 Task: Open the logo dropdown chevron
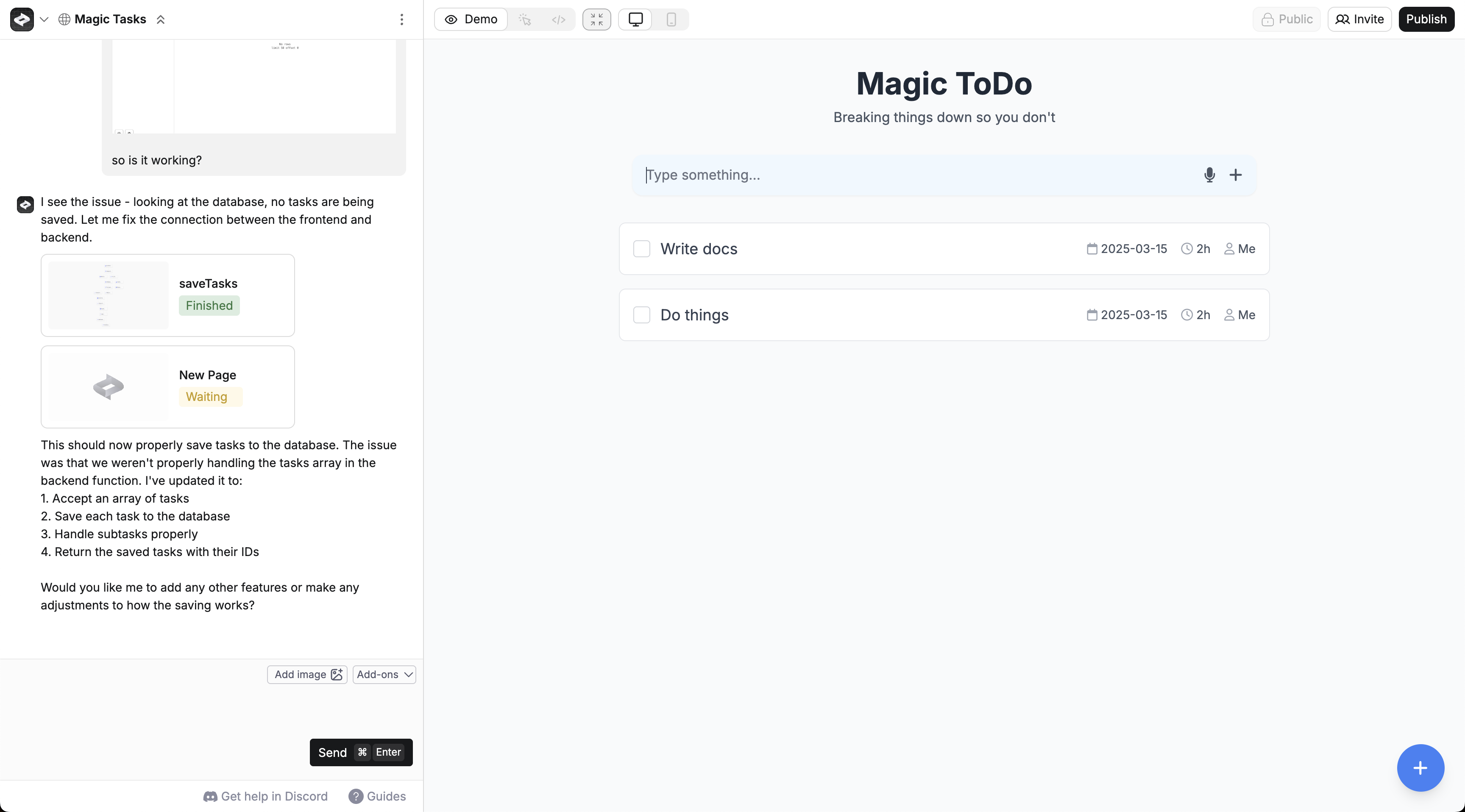44,19
